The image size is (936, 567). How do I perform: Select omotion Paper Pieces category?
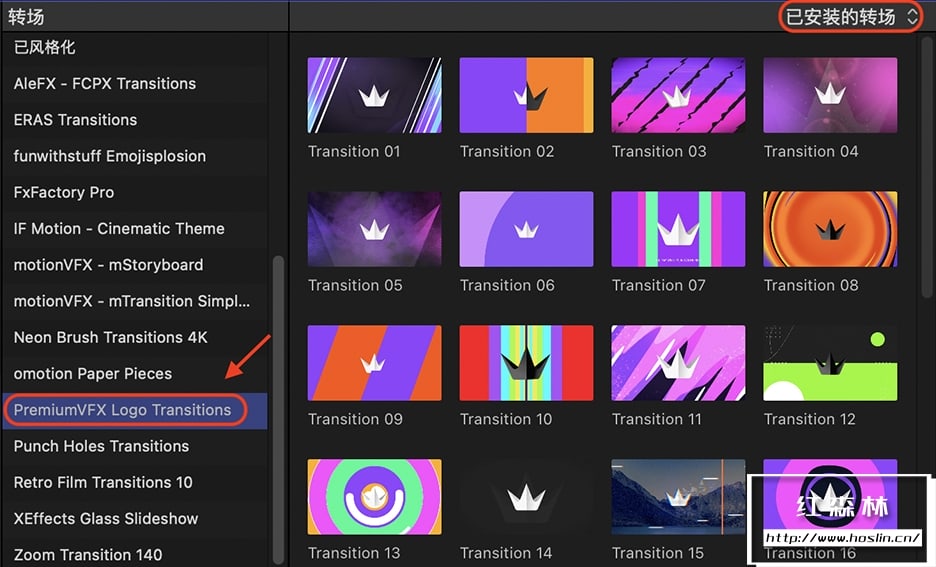coord(135,374)
